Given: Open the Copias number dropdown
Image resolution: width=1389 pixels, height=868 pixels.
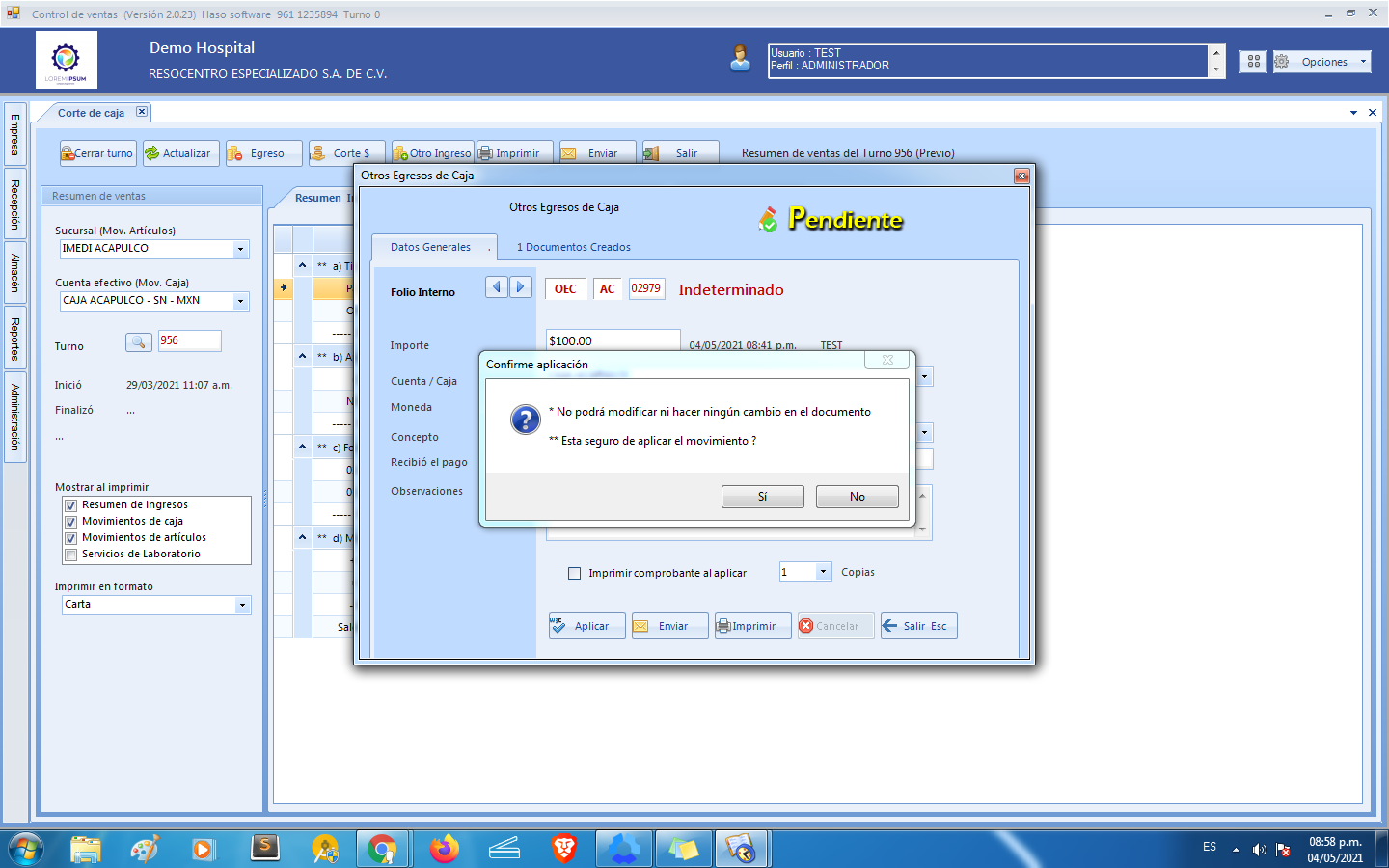Looking at the screenshot, I should [823, 572].
